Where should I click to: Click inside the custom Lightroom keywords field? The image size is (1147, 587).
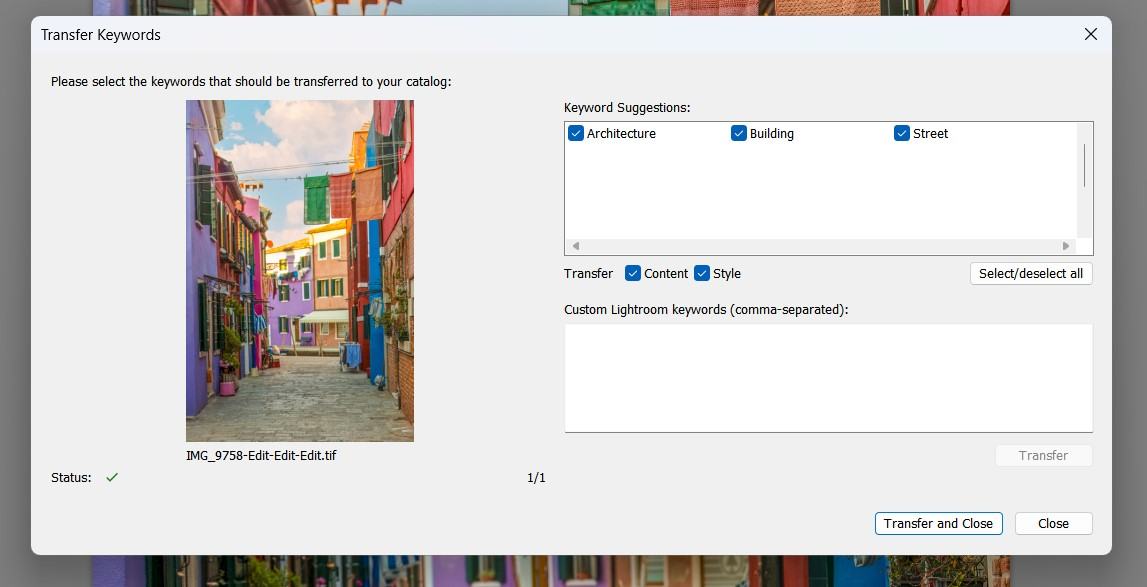point(828,378)
